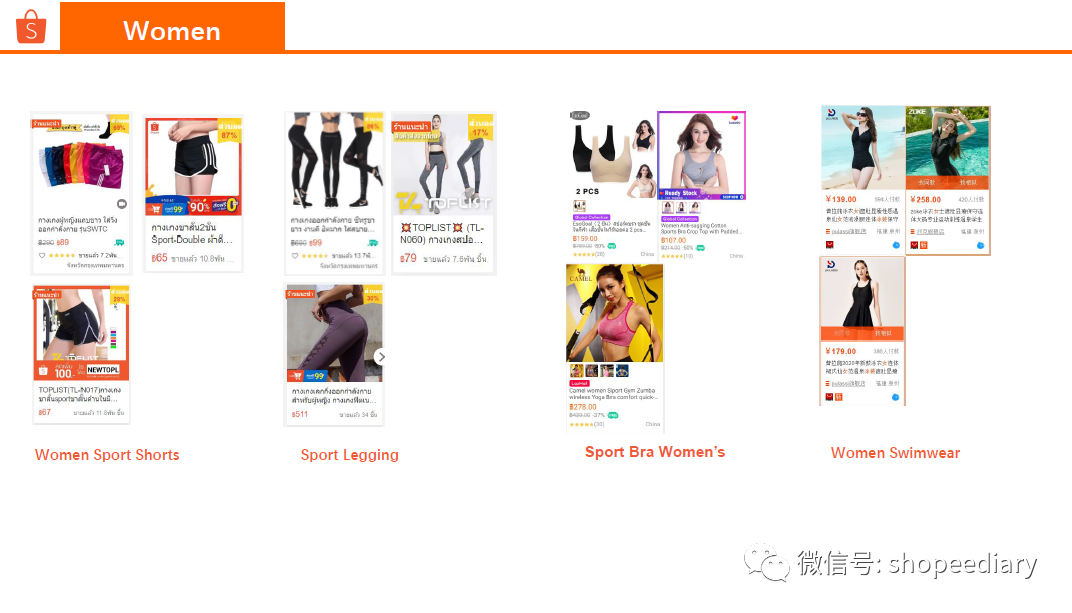Select variant thumbnail under 2 PCS bra
1072x613 pixels.
click(x=579, y=206)
